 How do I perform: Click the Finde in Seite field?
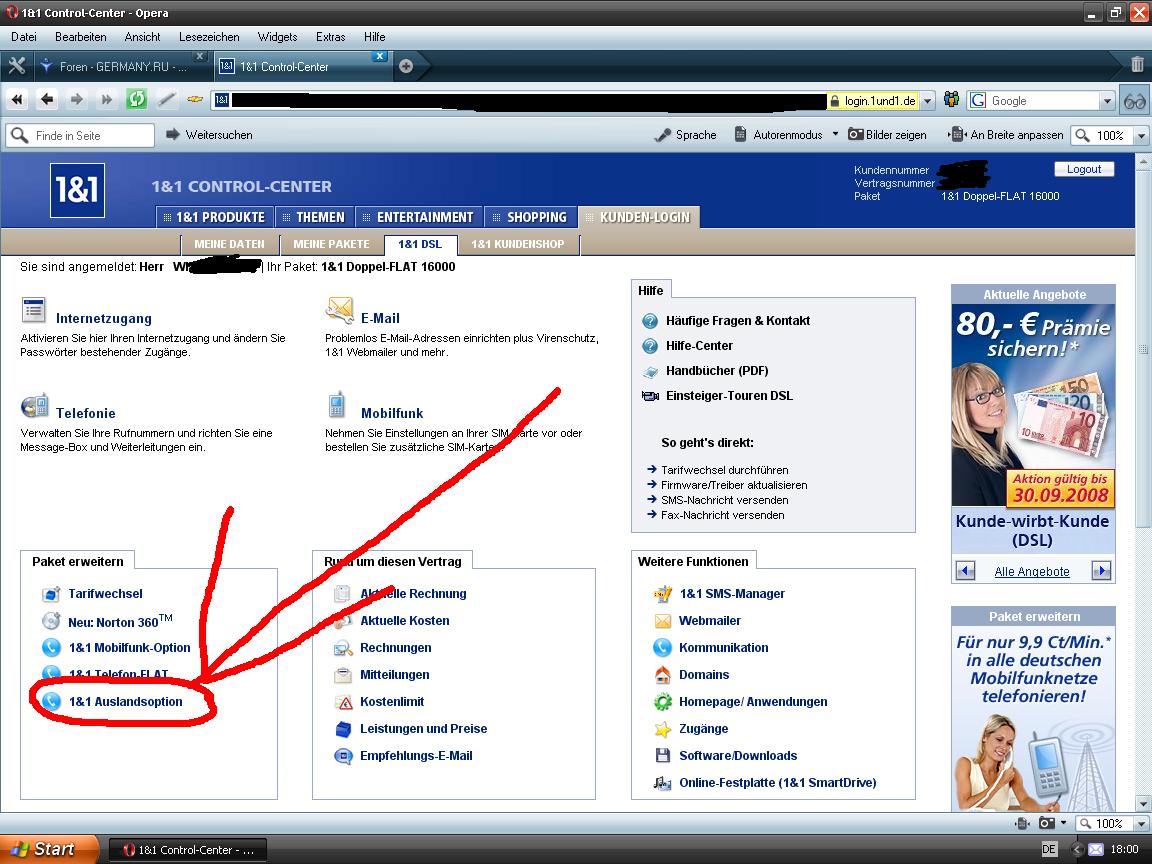click(92, 135)
